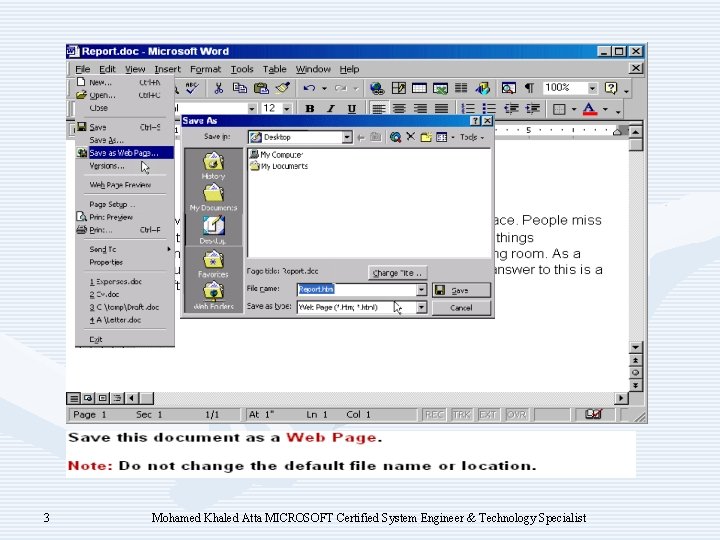Switch to Print Layout view button
The width and height of the screenshot is (720, 540).
[x=102, y=398]
